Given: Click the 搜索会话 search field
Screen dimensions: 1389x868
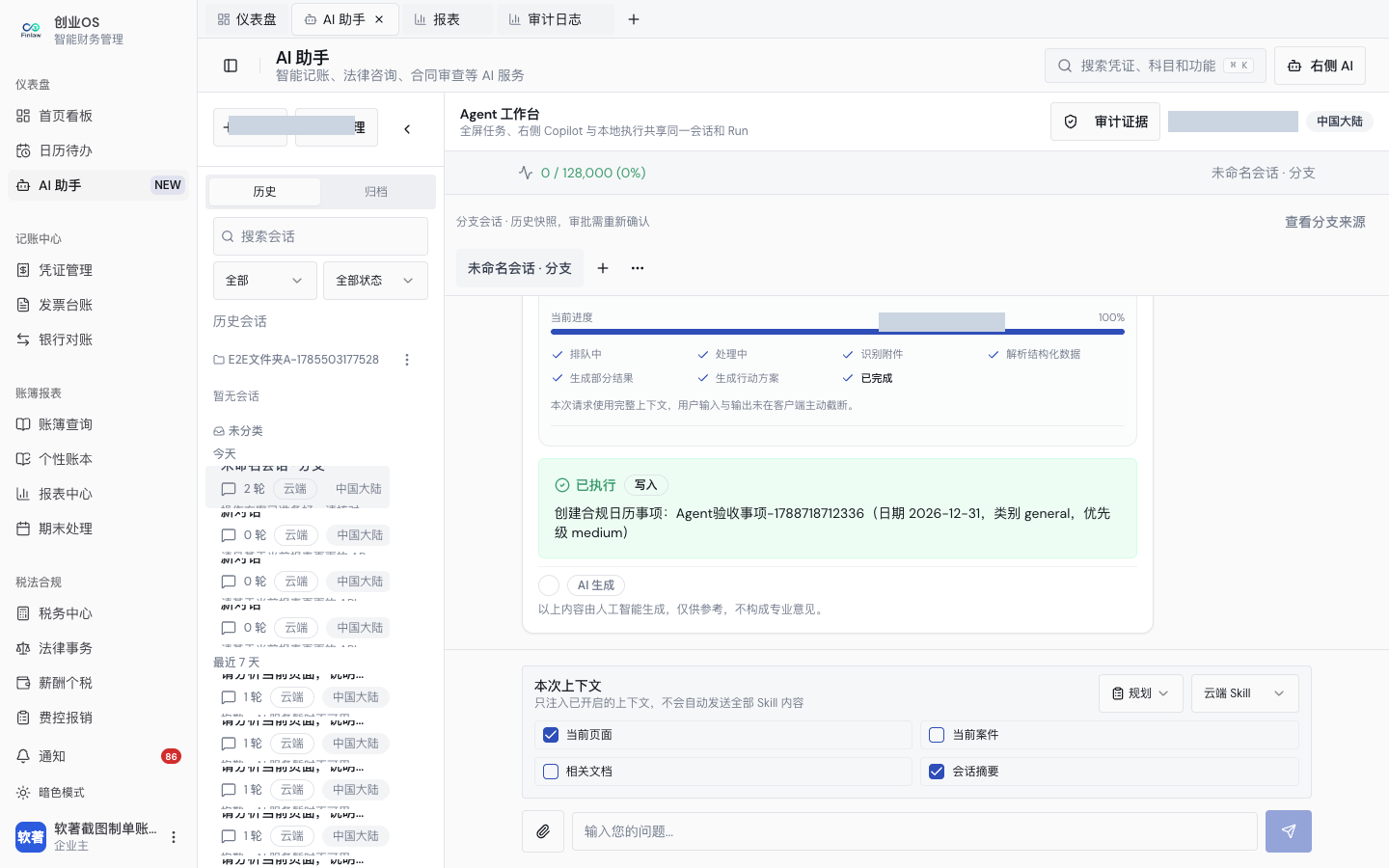Looking at the screenshot, I should click(x=320, y=236).
